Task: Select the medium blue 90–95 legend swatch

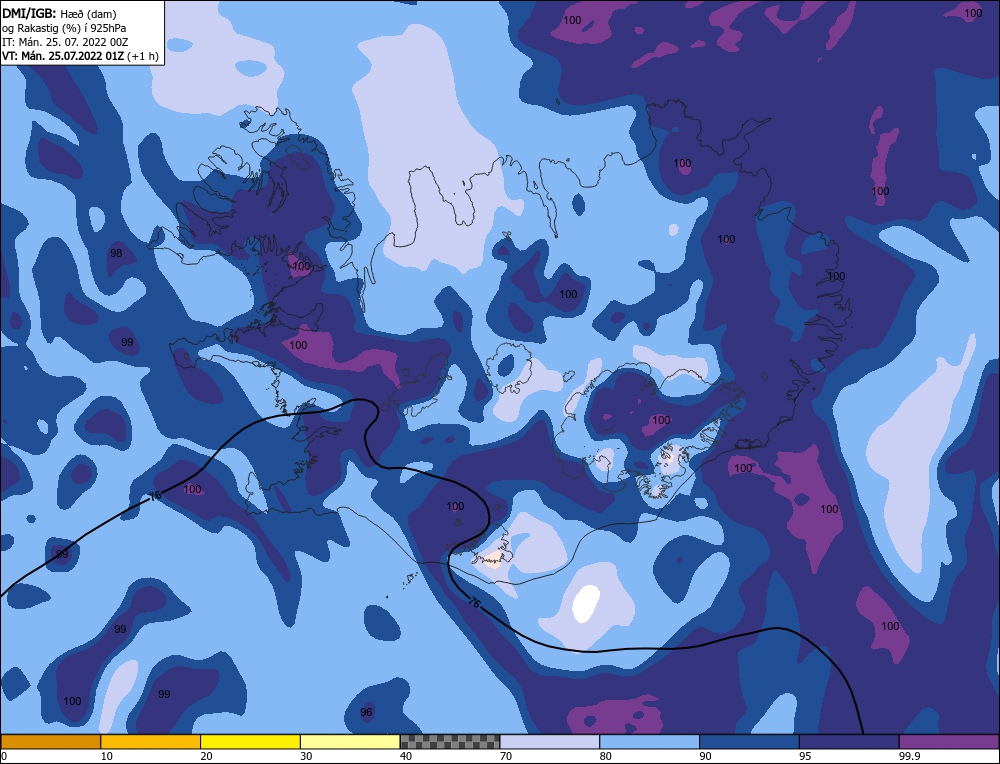Action: click(x=749, y=741)
